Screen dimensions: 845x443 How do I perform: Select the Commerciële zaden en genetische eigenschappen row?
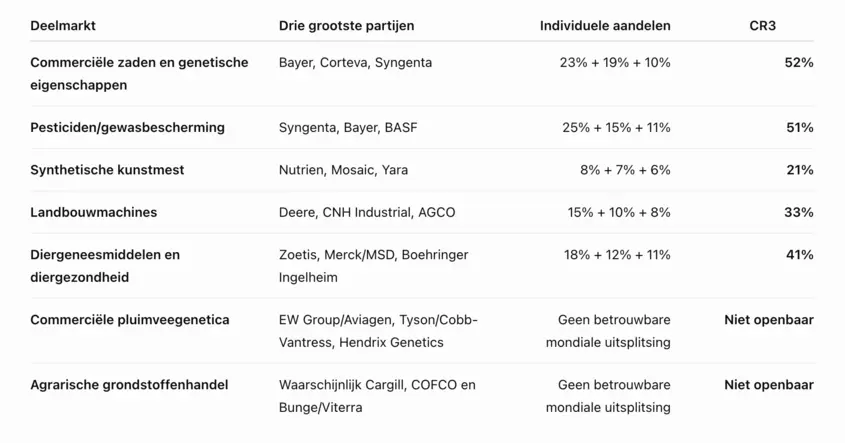pos(422,73)
